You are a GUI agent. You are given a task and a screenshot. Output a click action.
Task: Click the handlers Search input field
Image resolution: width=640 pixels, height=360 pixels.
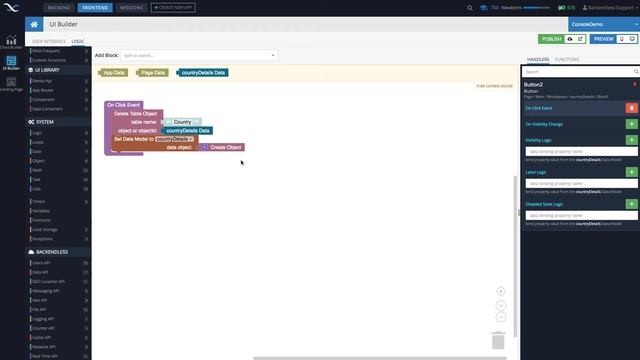click(578, 72)
